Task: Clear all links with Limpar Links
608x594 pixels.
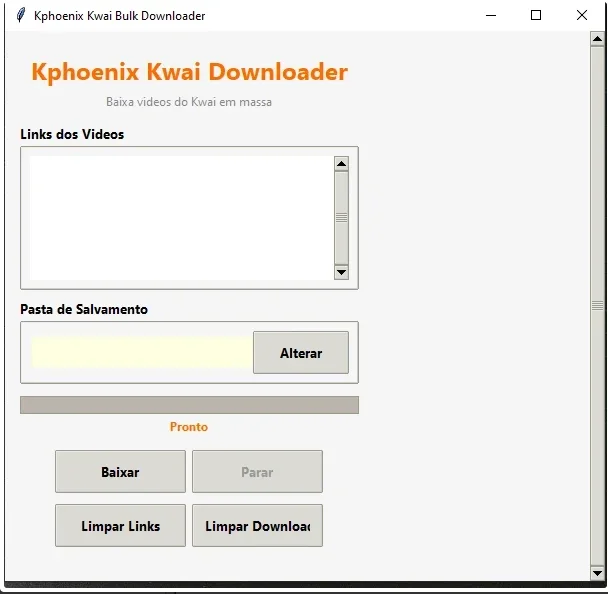Action: [120, 525]
